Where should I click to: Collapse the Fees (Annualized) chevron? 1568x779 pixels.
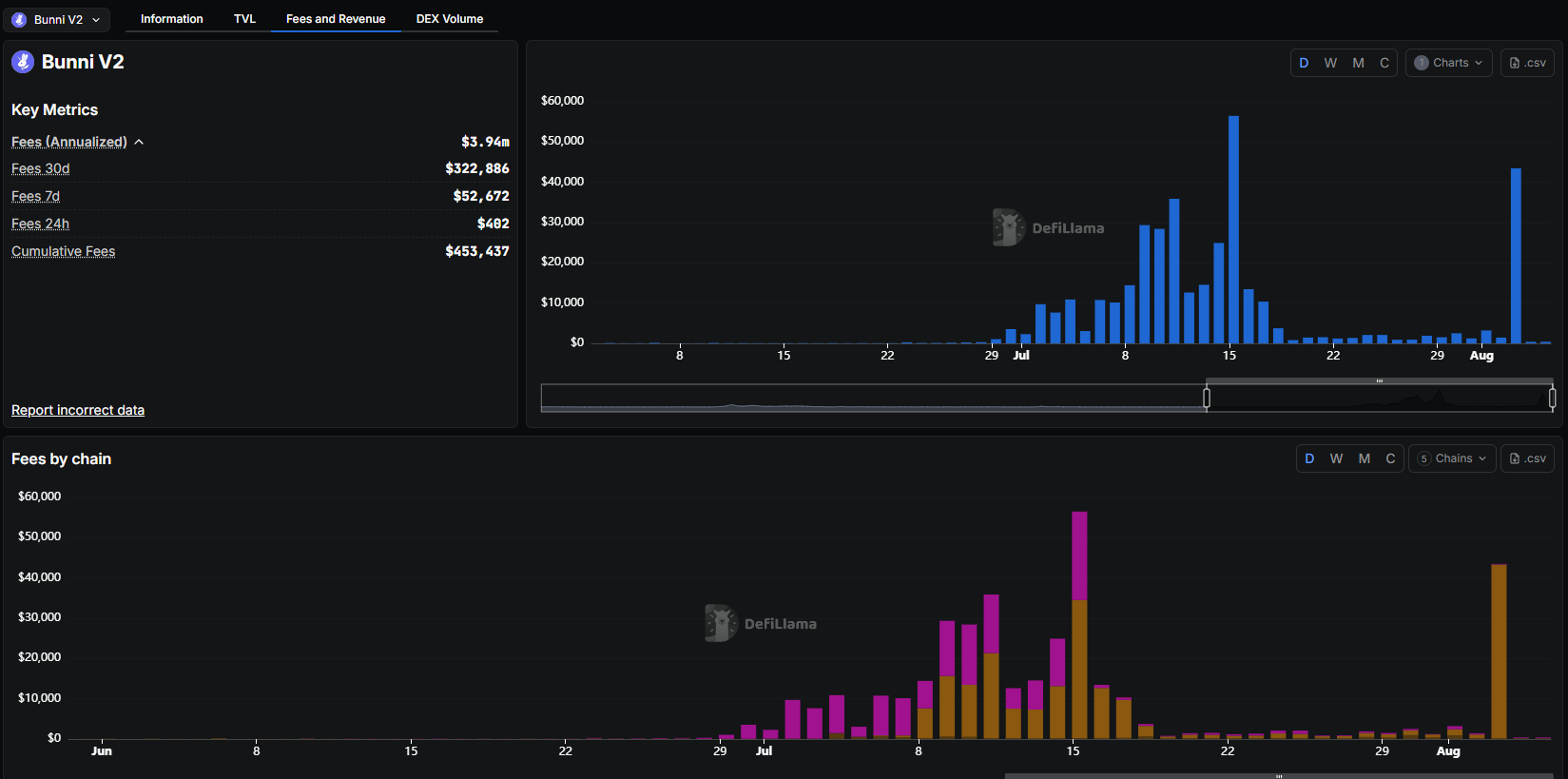click(139, 142)
